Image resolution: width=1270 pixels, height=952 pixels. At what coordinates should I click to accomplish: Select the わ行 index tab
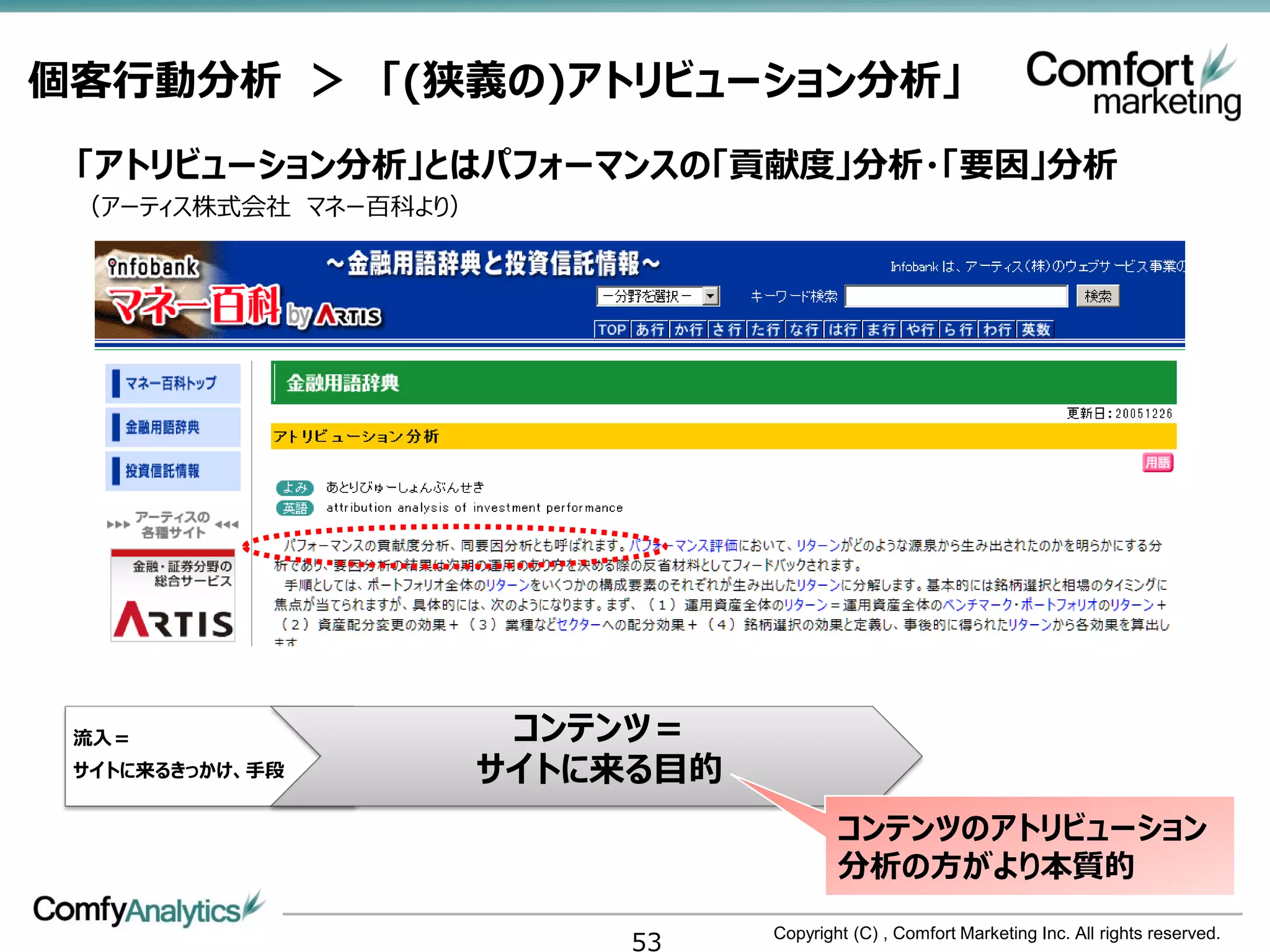pos(997,330)
